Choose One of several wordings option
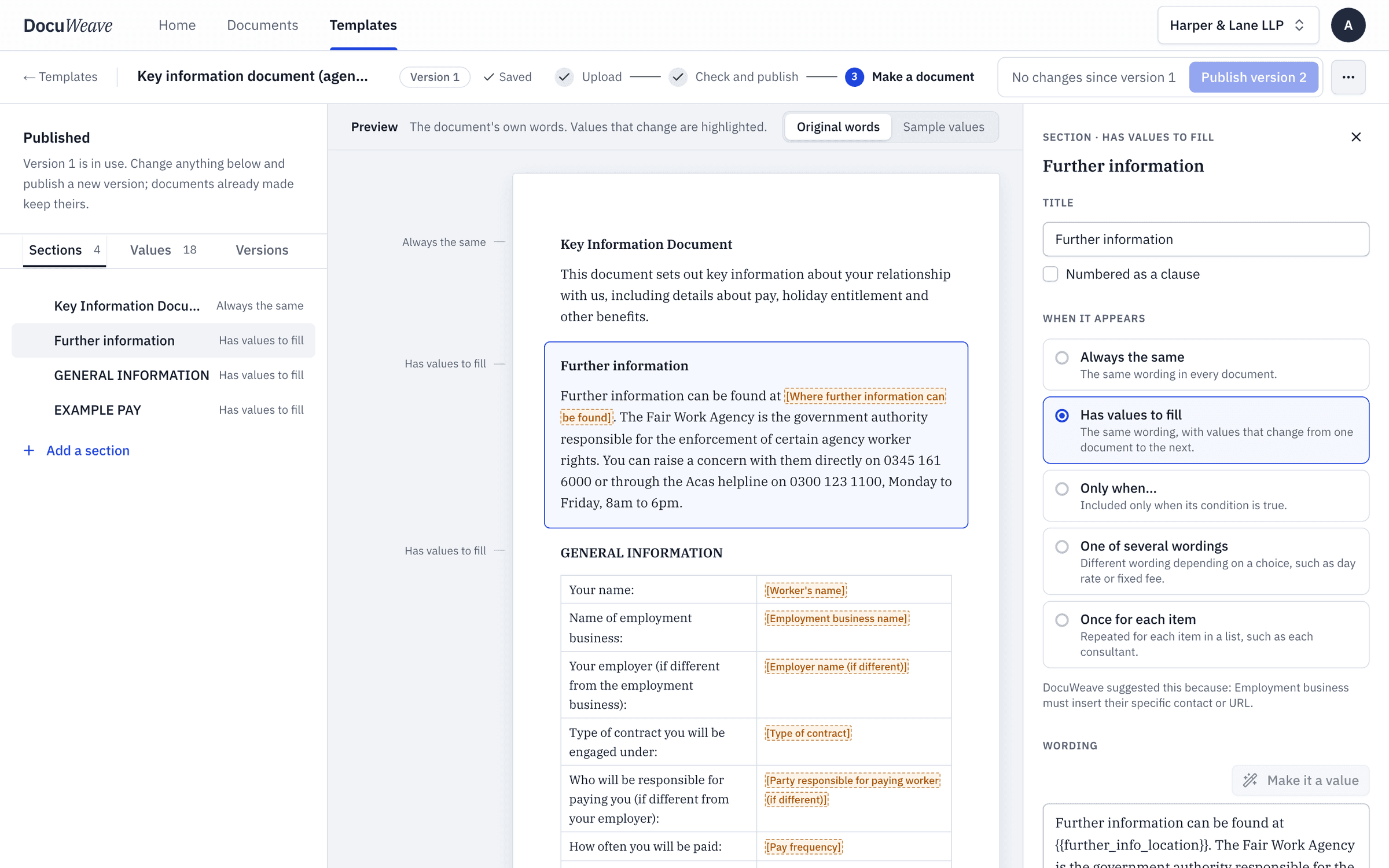The height and width of the screenshot is (868, 1389). click(1206, 561)
